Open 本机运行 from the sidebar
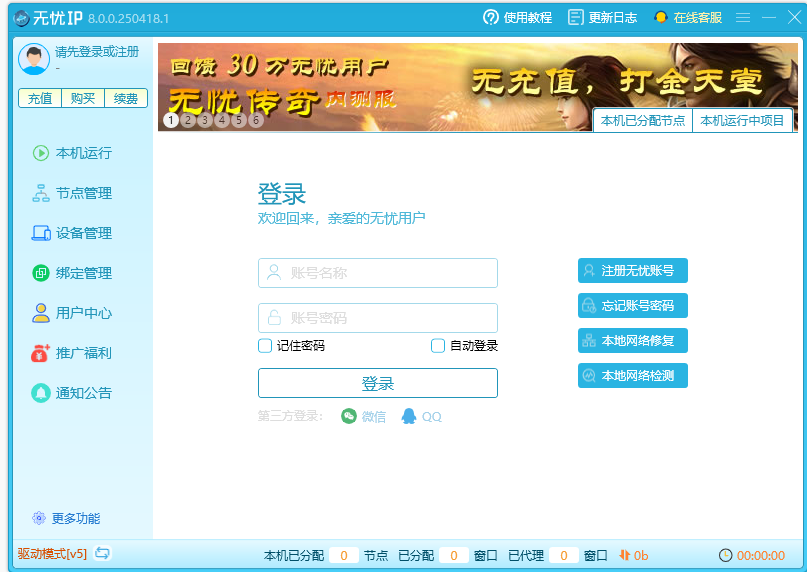The width and height of the screenshot is (807, 572). (x=72, y=153)
